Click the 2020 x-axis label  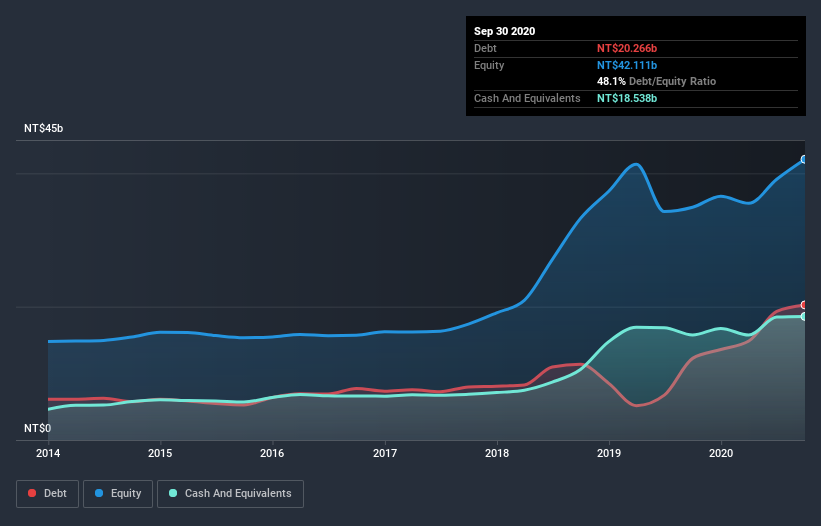(721, 453)
